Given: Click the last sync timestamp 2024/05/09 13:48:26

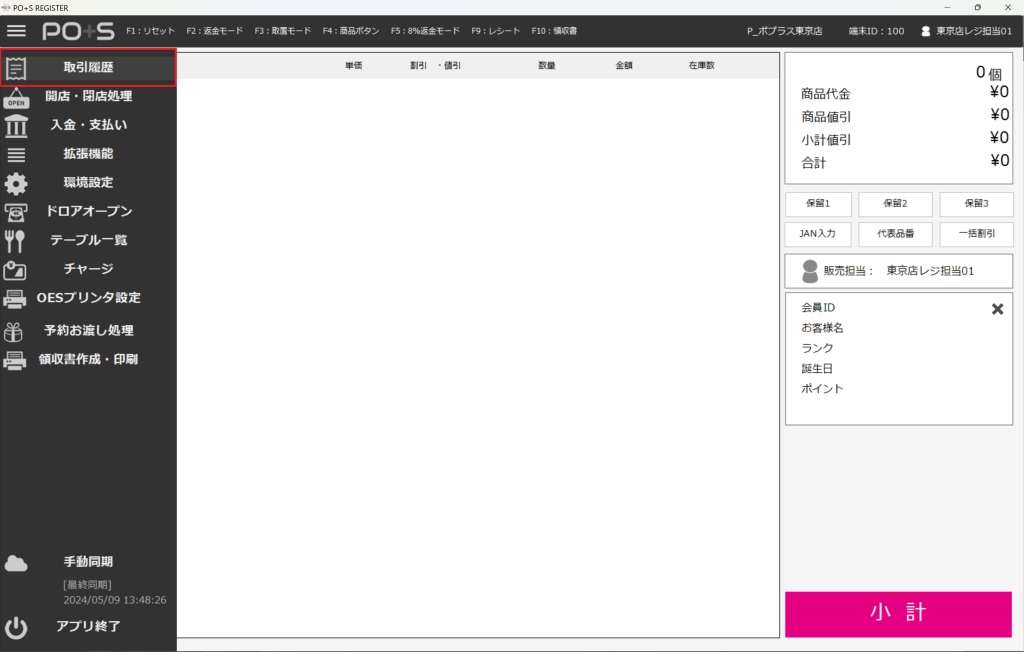Looking at the screenshot, I should [115, 600].
